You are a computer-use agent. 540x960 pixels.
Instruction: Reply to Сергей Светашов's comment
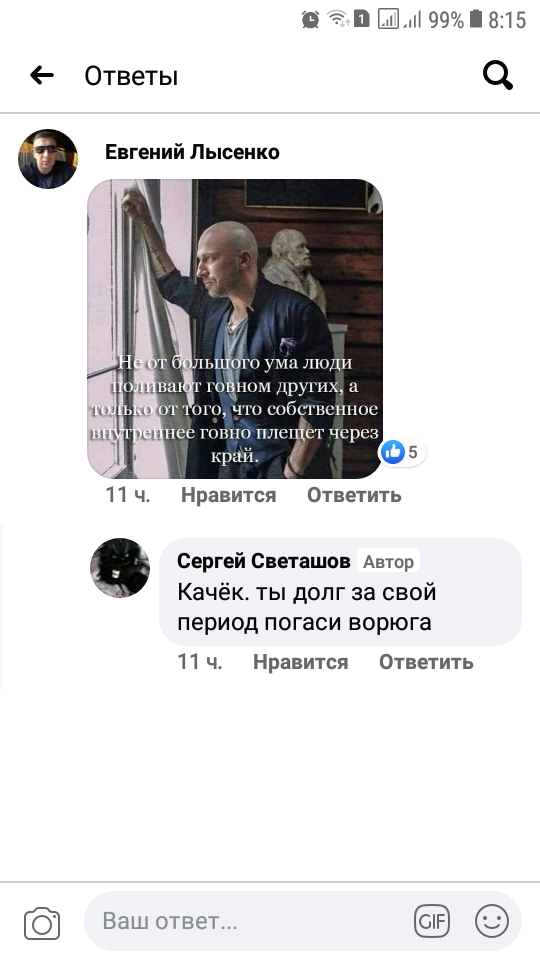(426, 662)
